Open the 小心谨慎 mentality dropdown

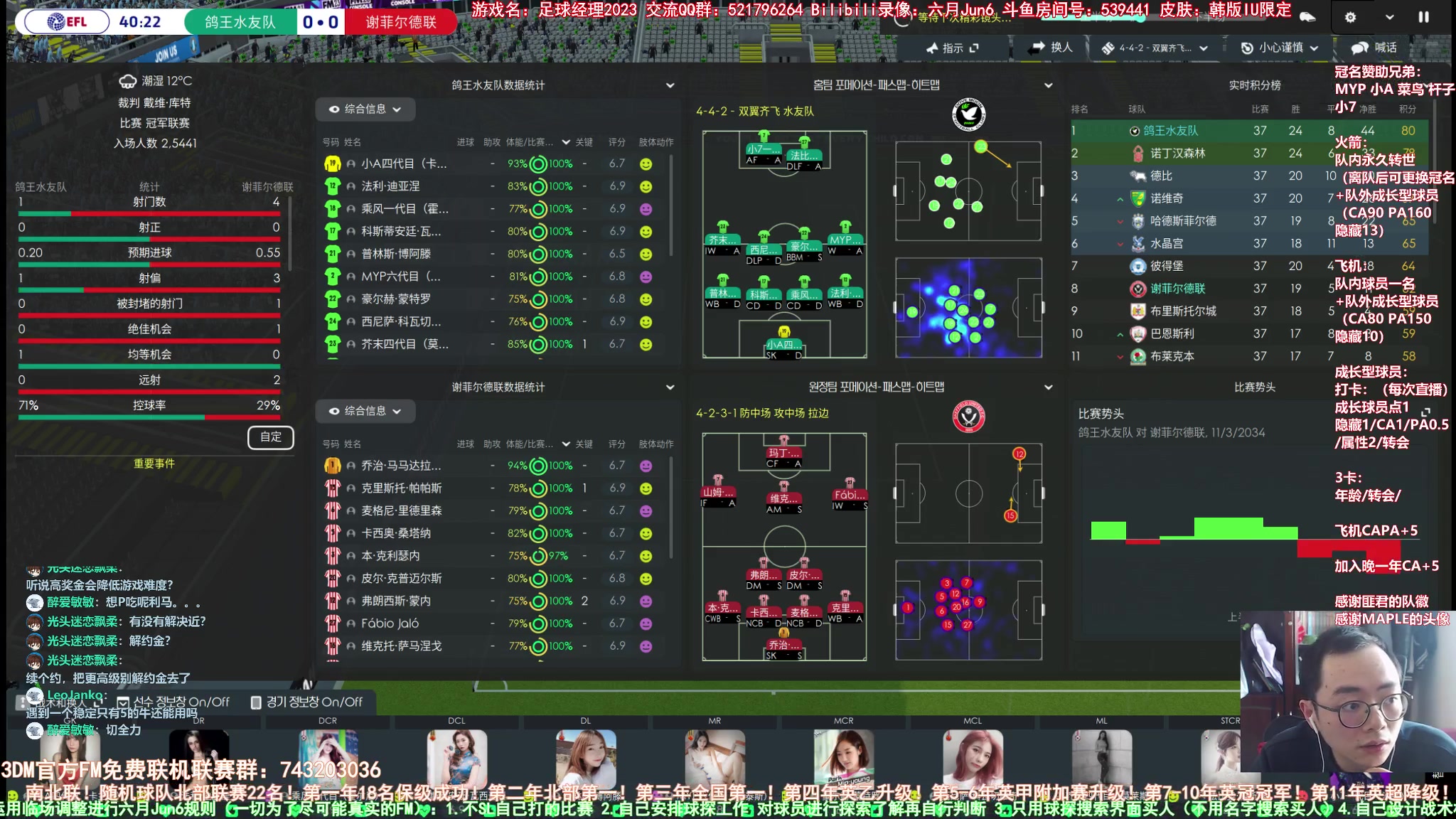point(1280,48)
